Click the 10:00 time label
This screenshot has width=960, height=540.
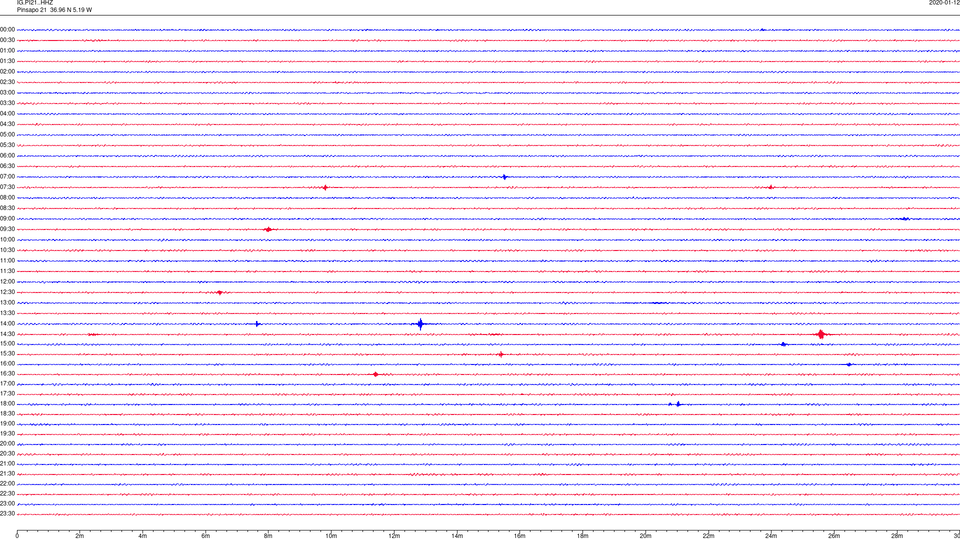coord(8,239)
